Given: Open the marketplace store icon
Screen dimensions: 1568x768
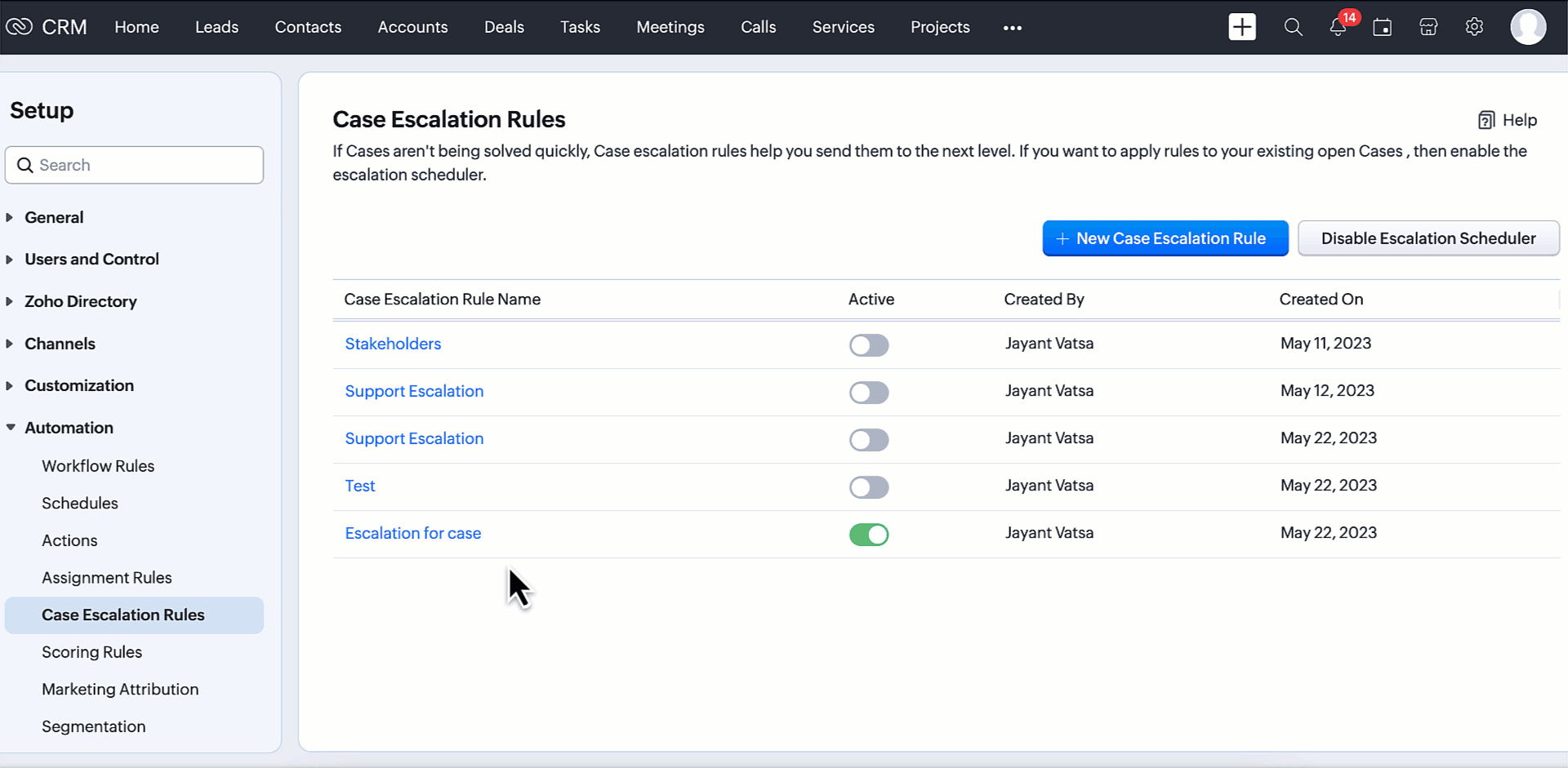Looking at the screenshot, I should (x=1428, y=27).
